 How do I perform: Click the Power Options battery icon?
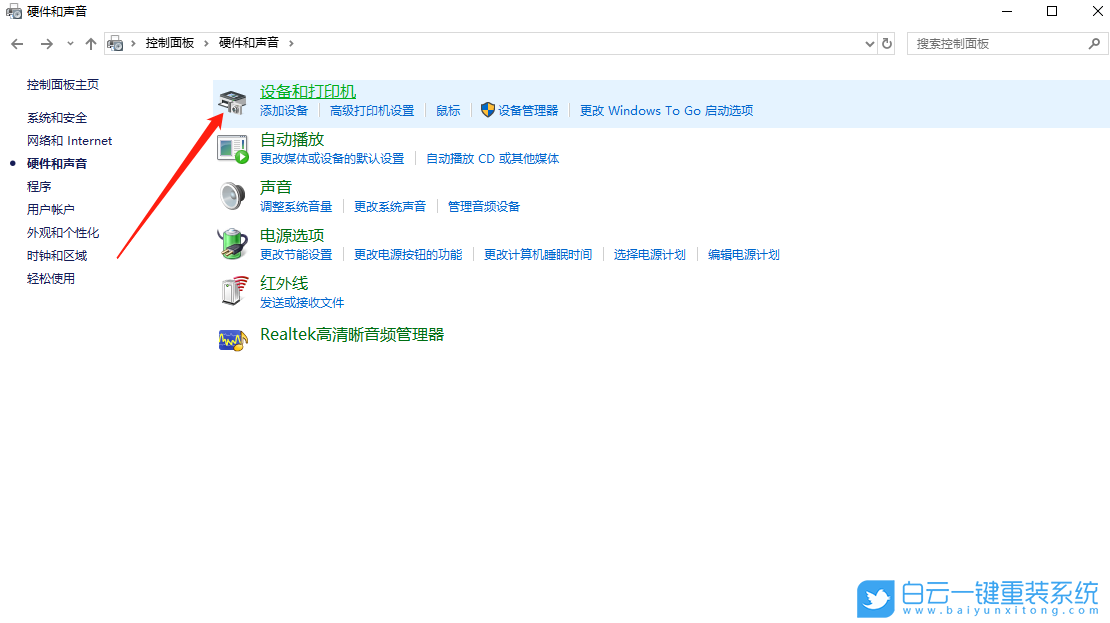[232, 242]
